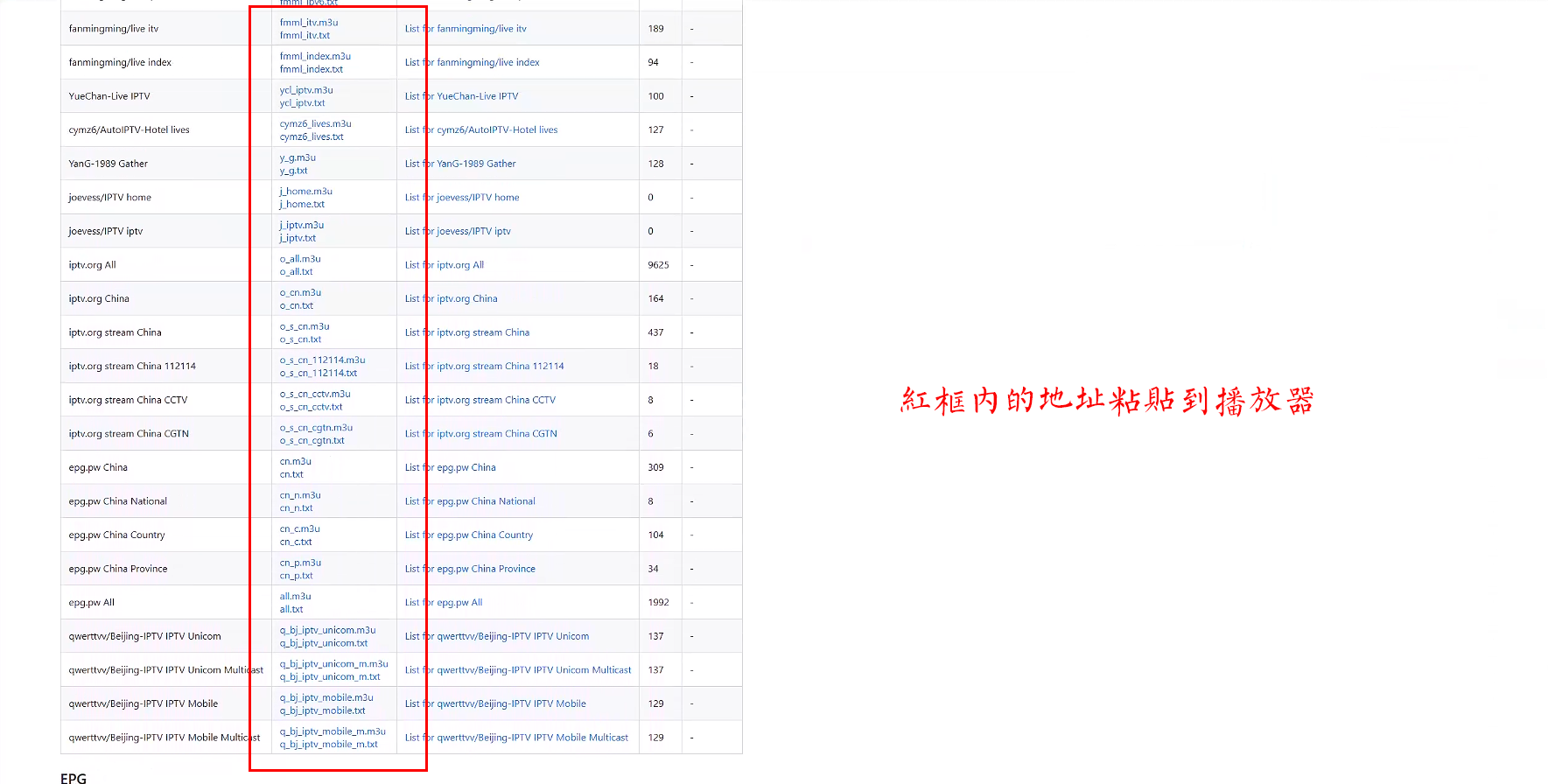Viewport: 1548px width, 784px height.
Task: Open q_bj_iptv_unicom.m3u link
Action: 327,630
